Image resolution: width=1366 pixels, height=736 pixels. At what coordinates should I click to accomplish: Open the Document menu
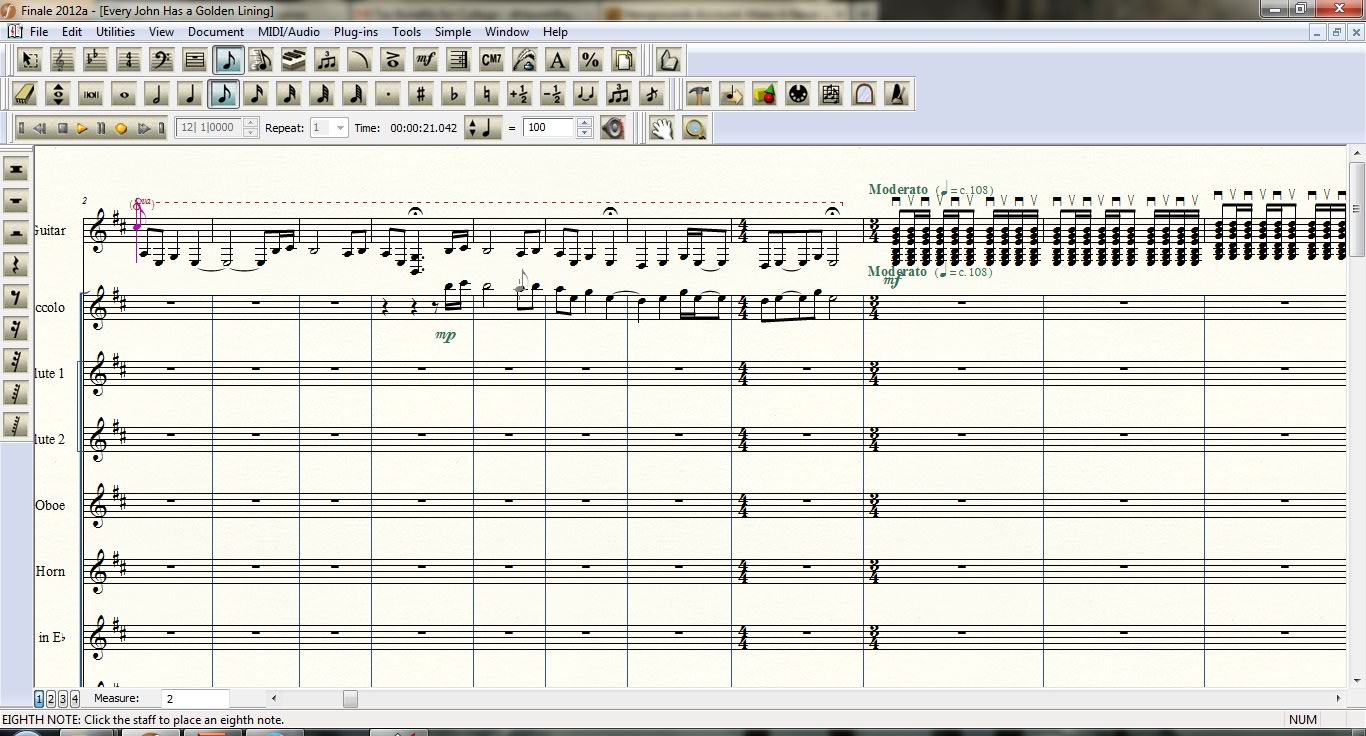[x=216, y=32]
